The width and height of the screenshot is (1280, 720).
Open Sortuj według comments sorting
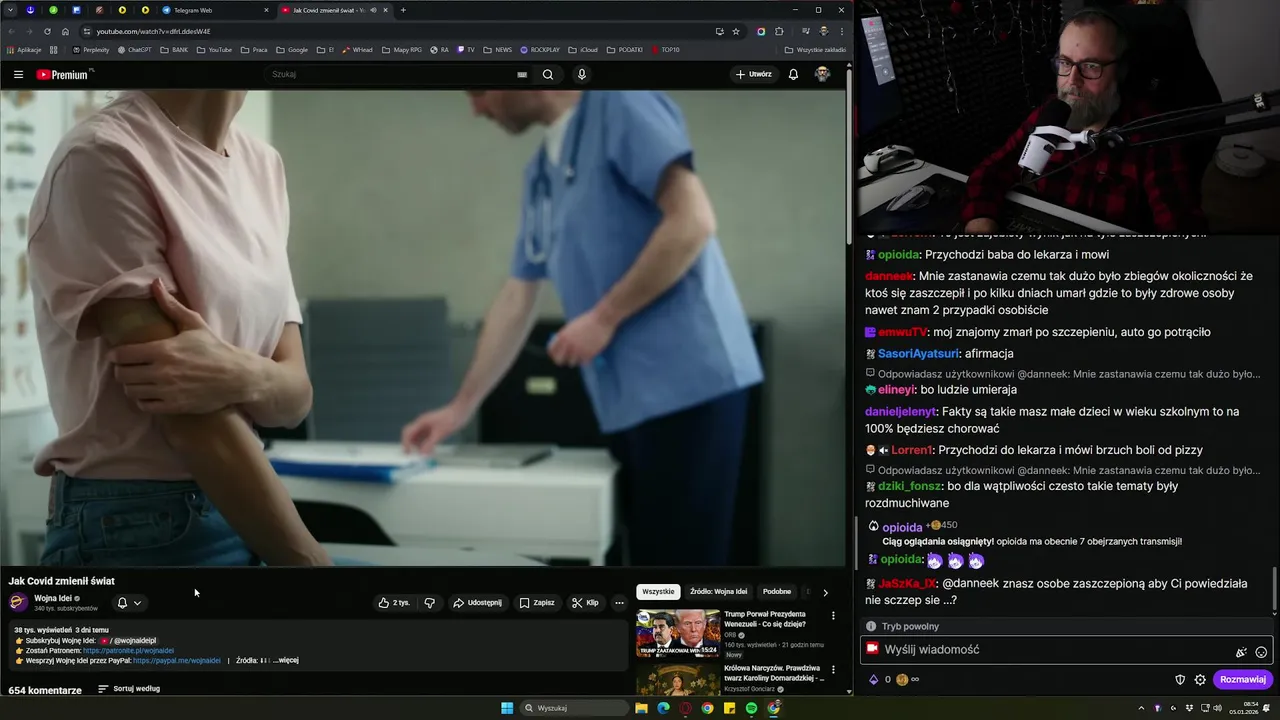point(129,689)
